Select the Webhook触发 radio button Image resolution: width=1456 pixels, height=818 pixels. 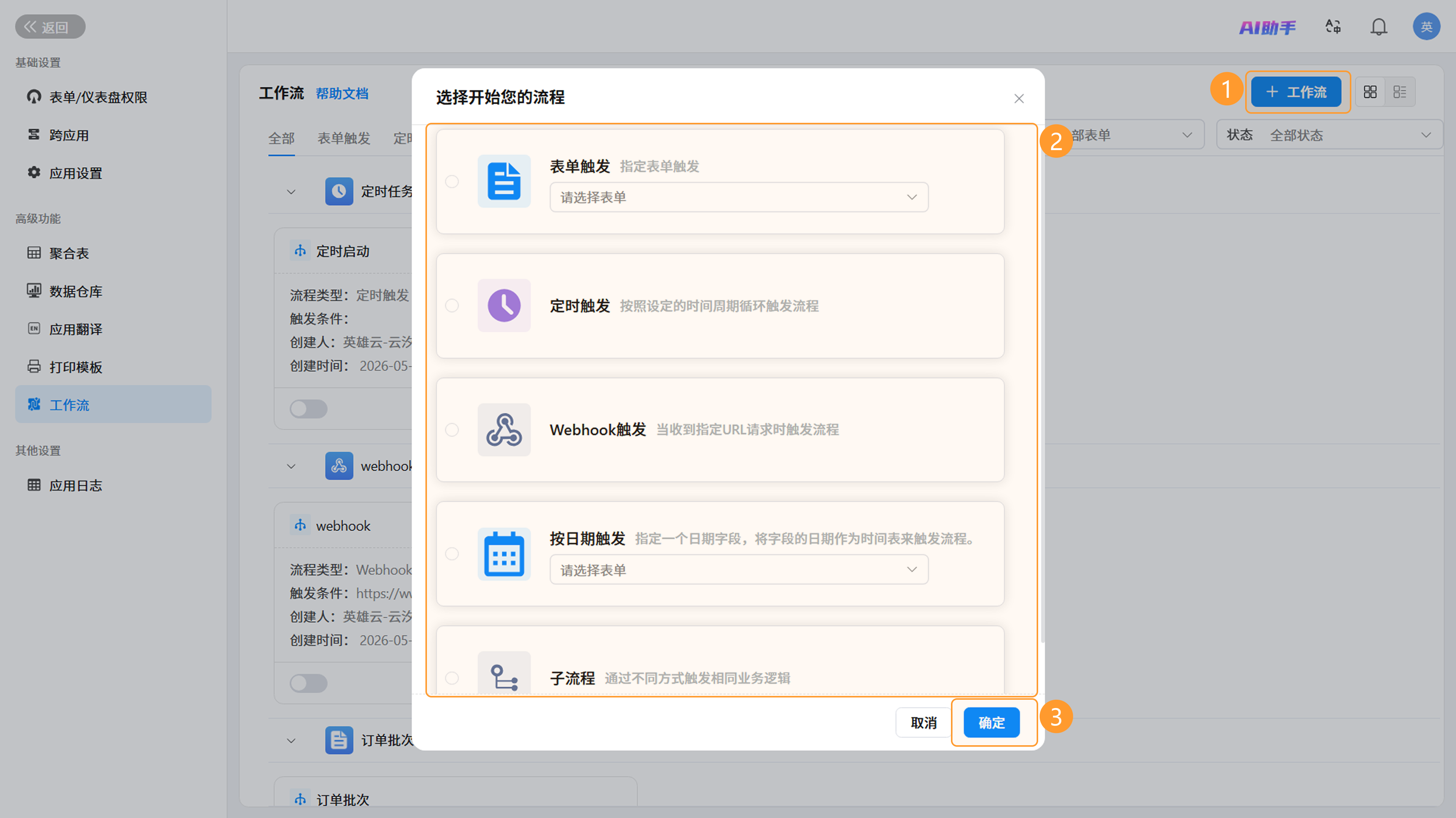(452, 430)
